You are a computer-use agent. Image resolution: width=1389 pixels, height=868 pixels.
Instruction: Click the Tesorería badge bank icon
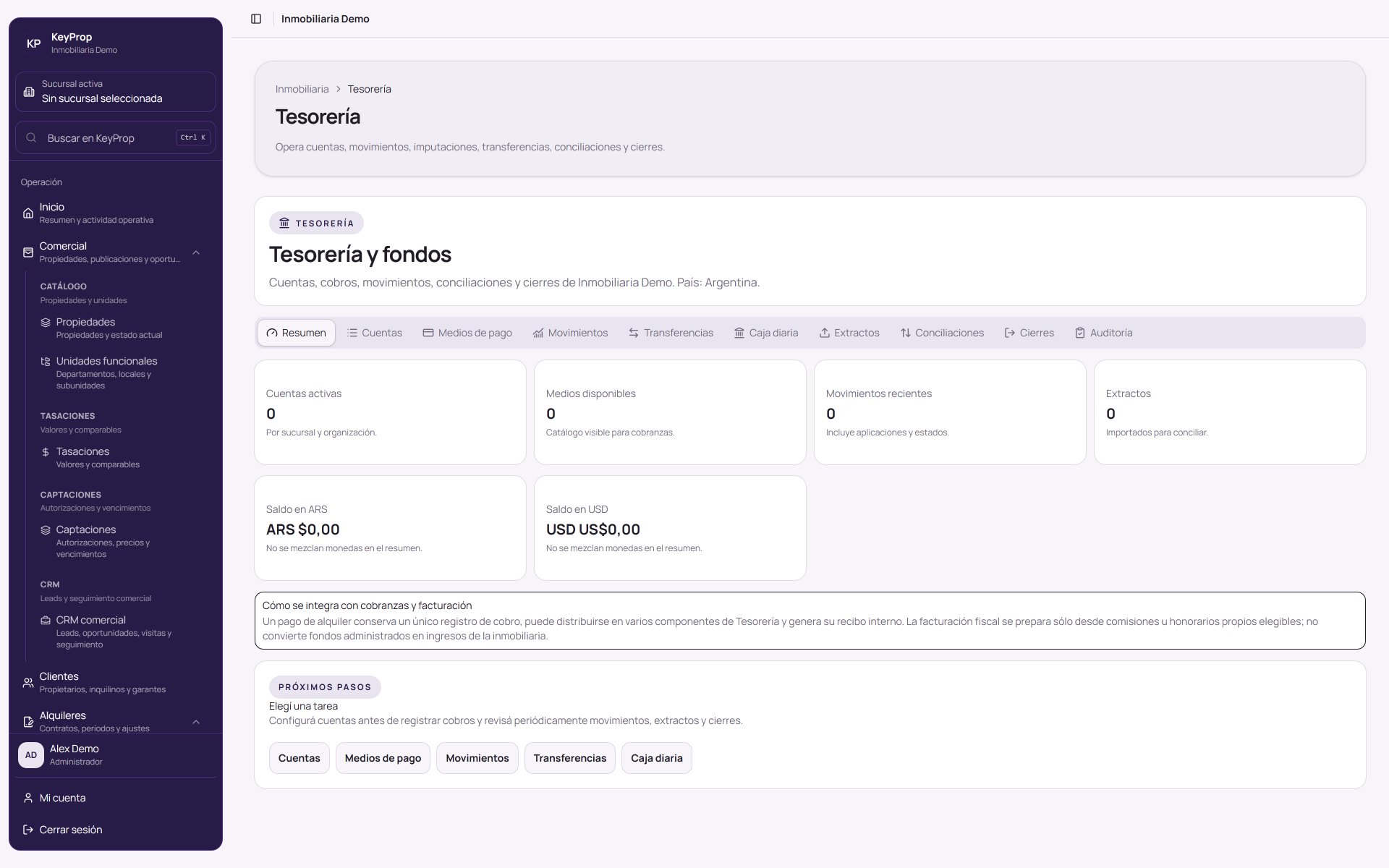click(x=284, y=223)
